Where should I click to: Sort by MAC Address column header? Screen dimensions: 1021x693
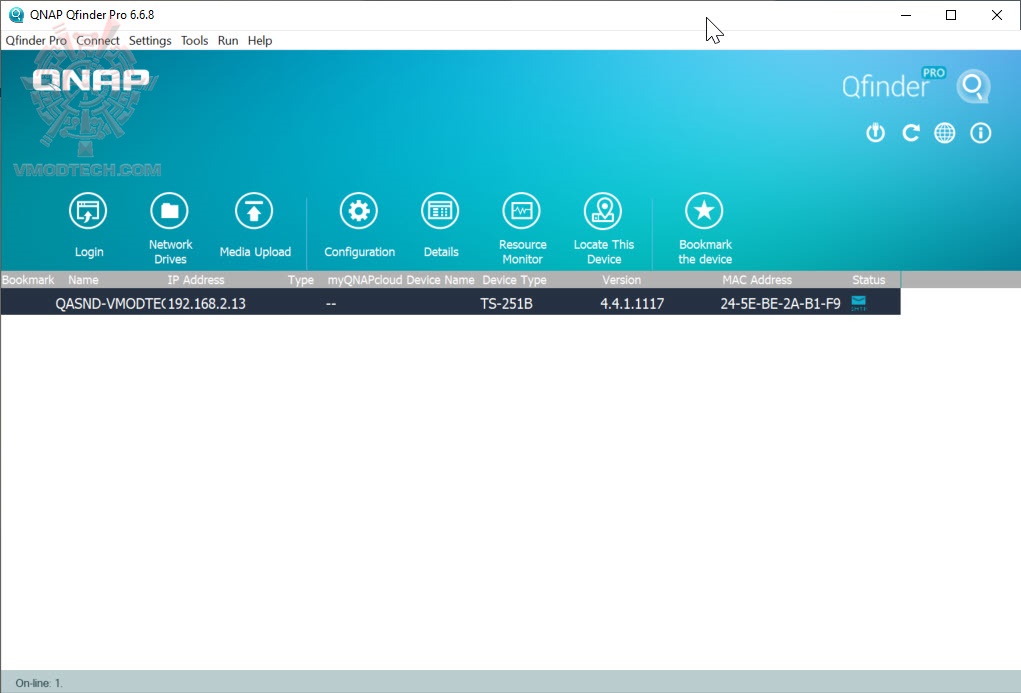pos(757,280)
